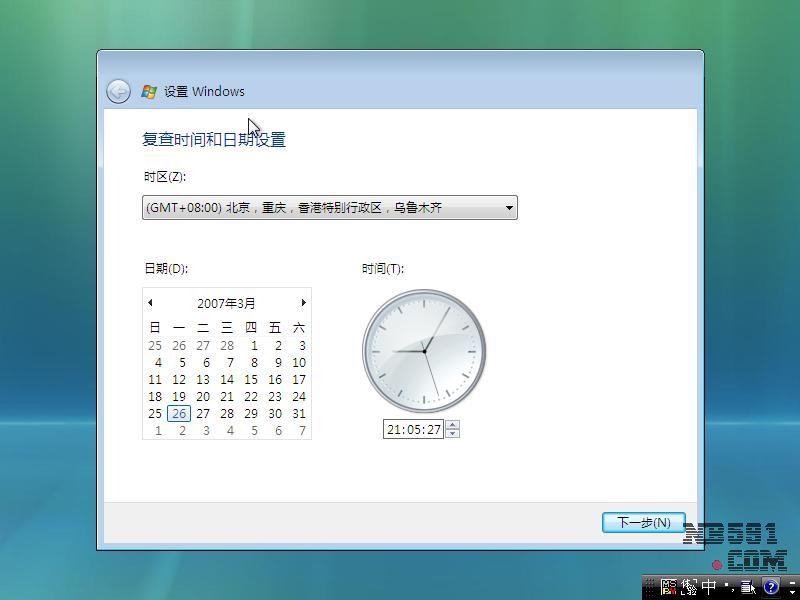800x600 pixels.
Task: Select the highlighted date 26
Action: (x=179, y=414)
